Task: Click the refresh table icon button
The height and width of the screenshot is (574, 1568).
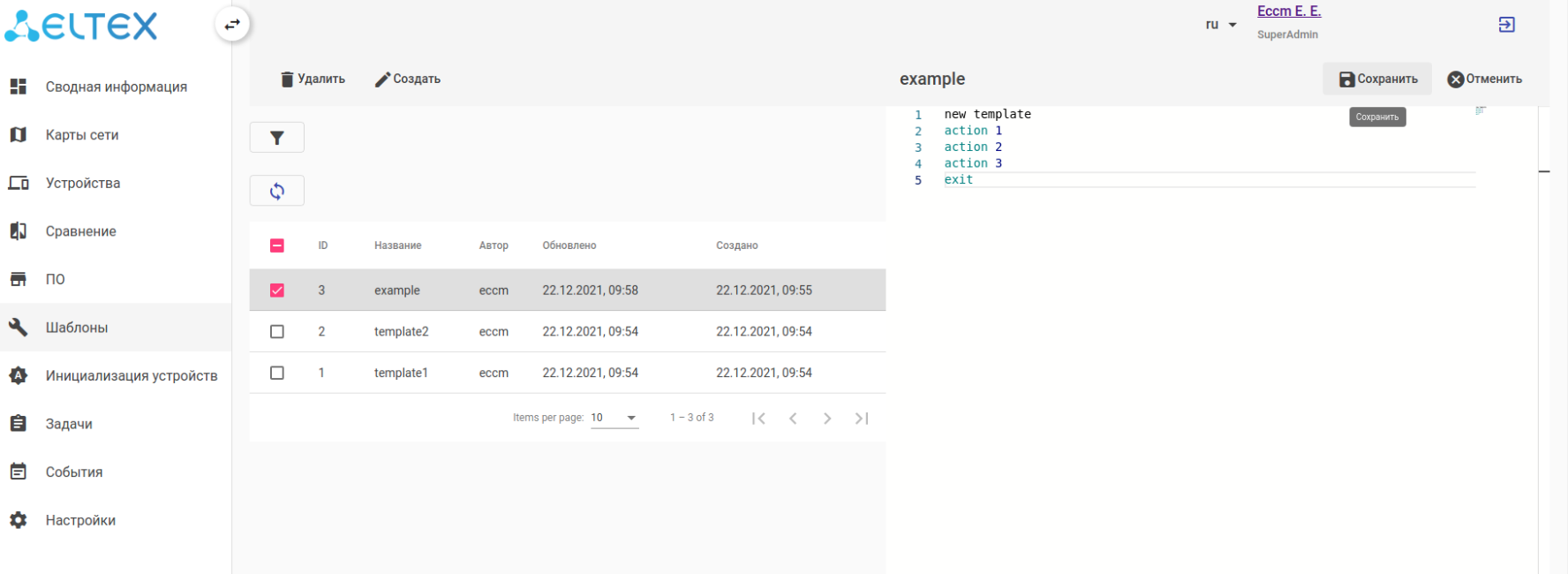Action: click(277, 191)
